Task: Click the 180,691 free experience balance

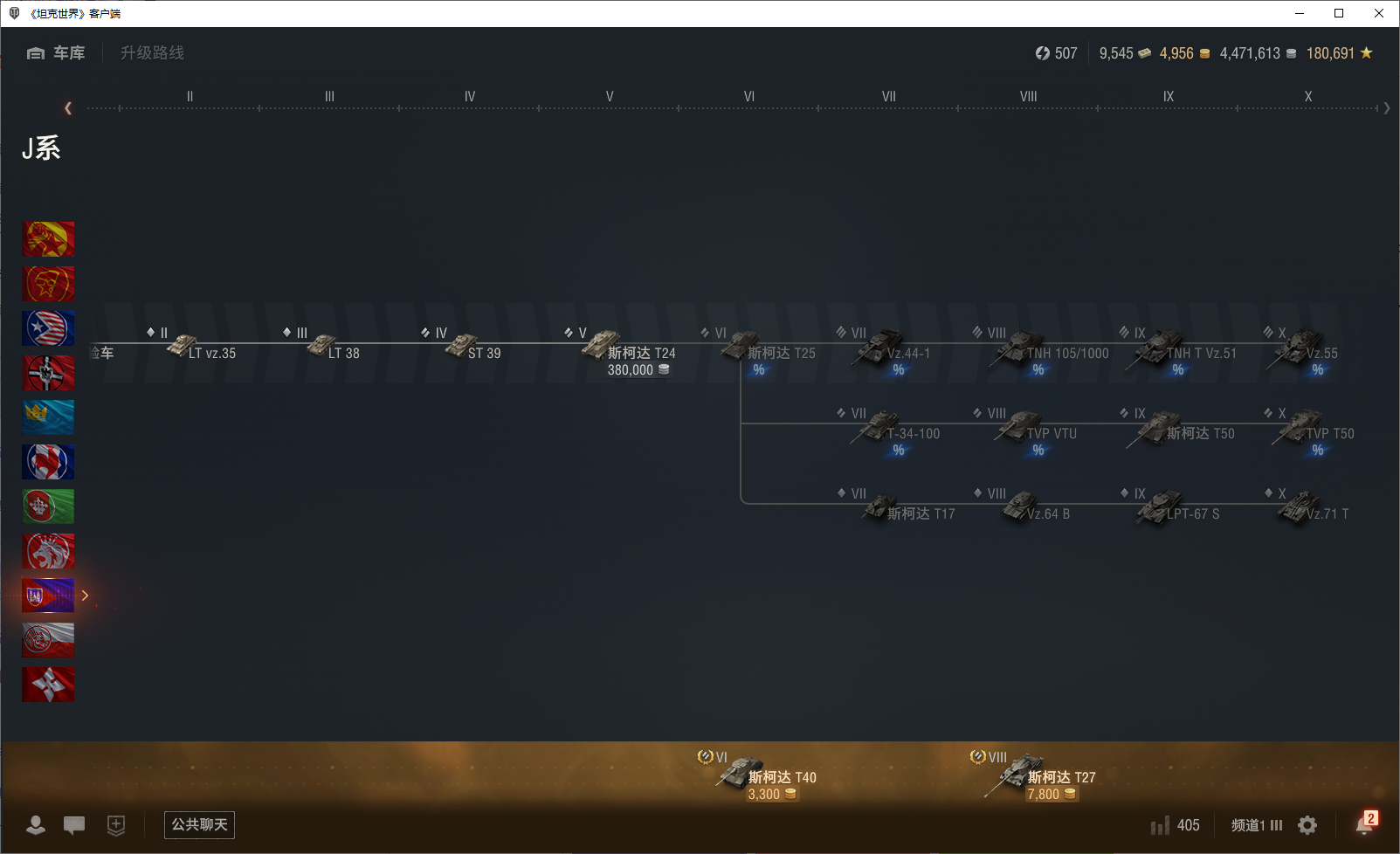Action: click(x=1340, y=53)
